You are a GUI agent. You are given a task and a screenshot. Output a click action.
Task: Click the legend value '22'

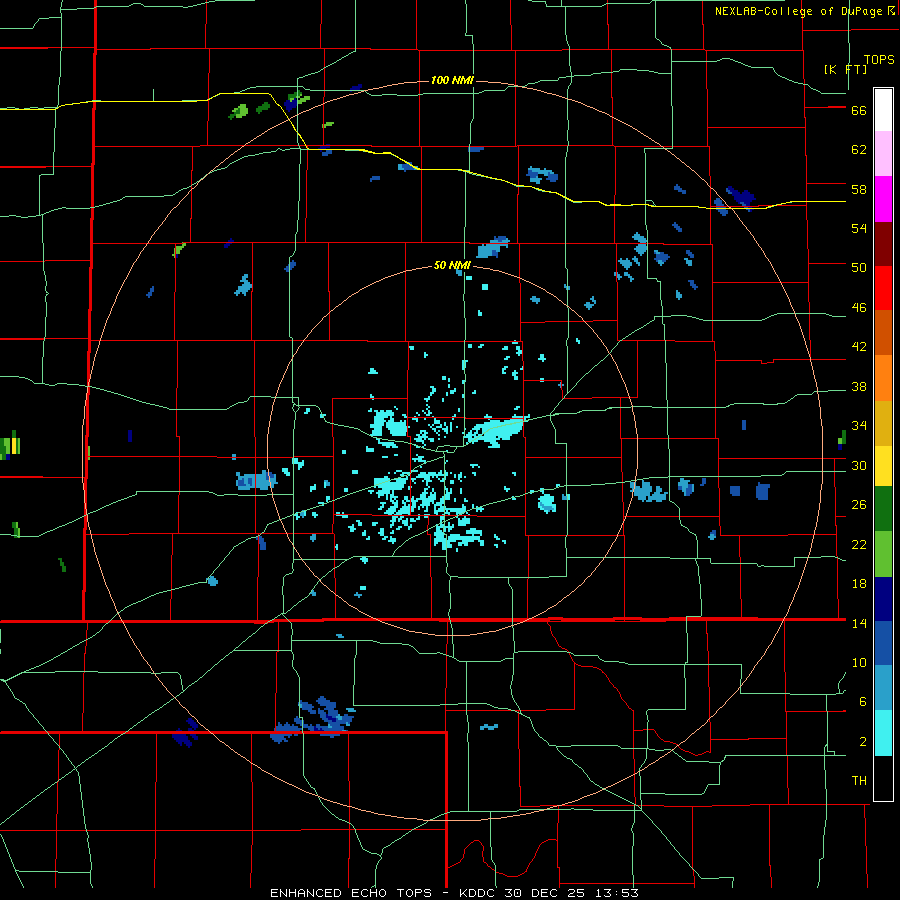[x=859, y=544]
